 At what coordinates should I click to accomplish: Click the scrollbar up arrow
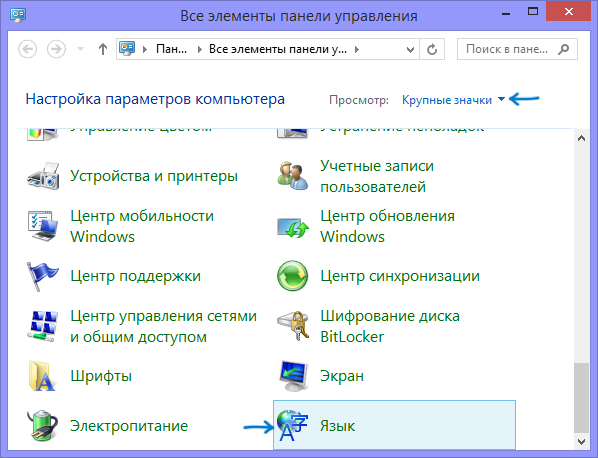pos(581,138)
